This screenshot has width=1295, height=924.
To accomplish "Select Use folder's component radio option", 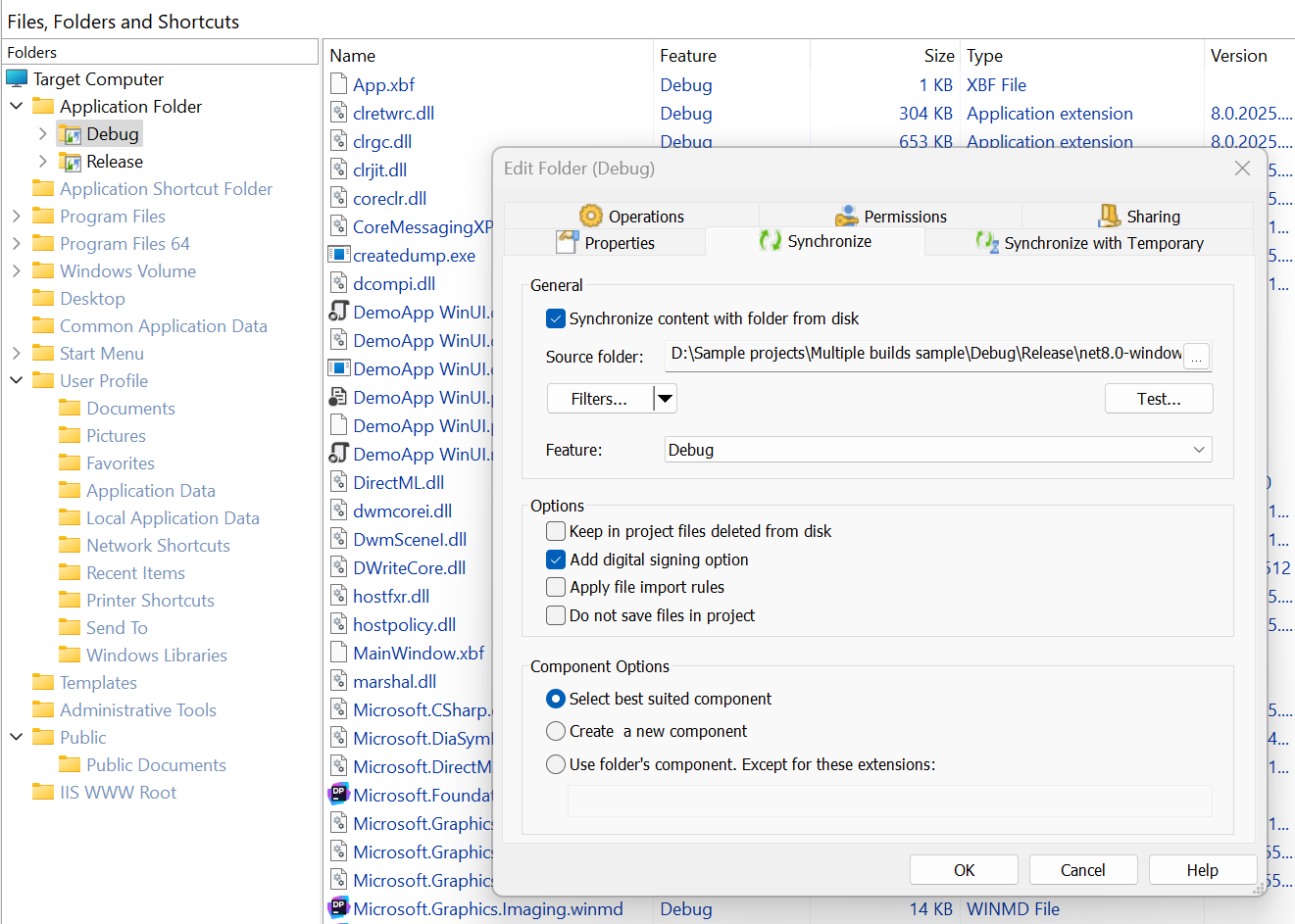I will [x=556, y=764].
